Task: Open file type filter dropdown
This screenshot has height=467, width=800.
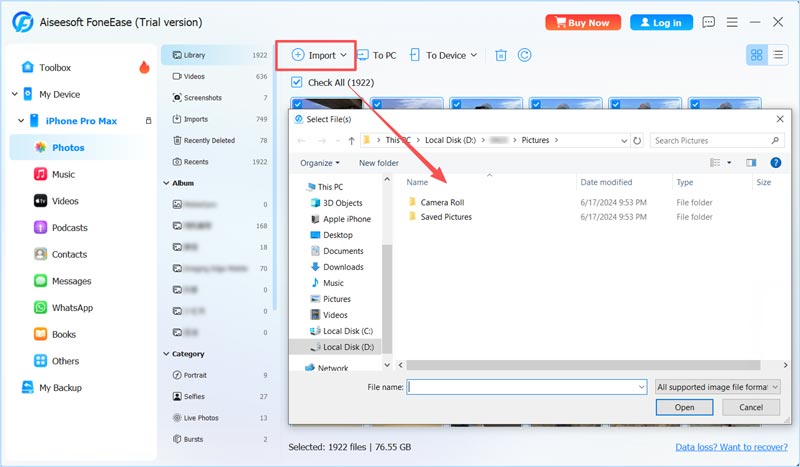Action: tap(717, 387)
